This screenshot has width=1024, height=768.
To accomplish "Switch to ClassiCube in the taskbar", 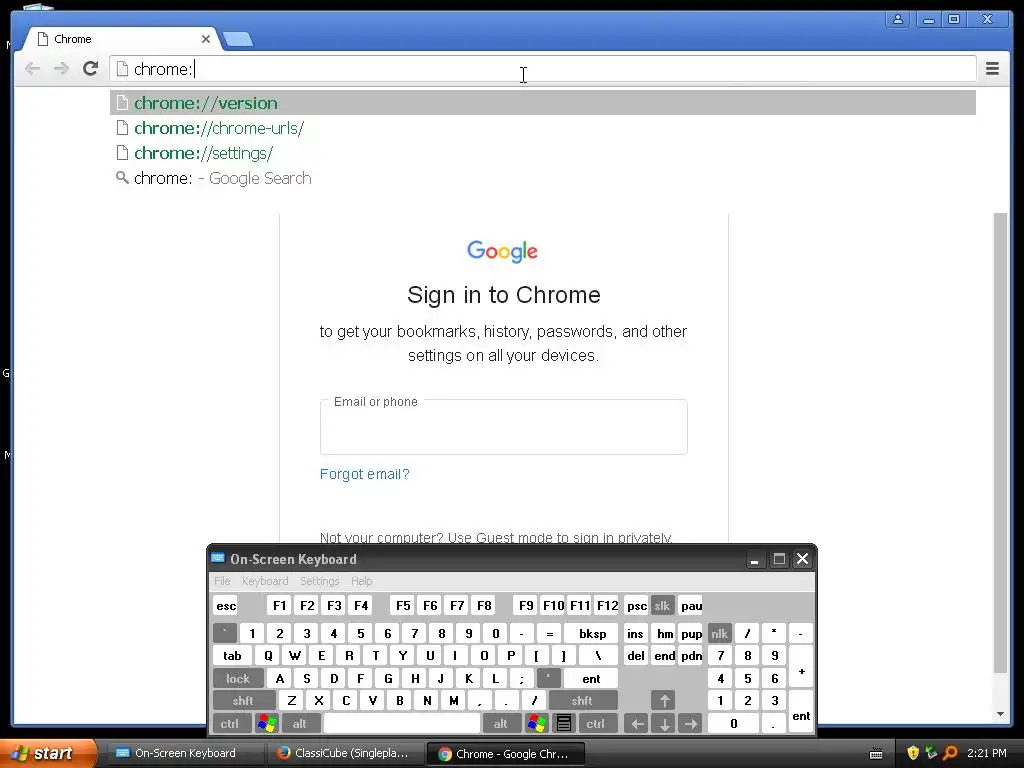I will 346,753.
